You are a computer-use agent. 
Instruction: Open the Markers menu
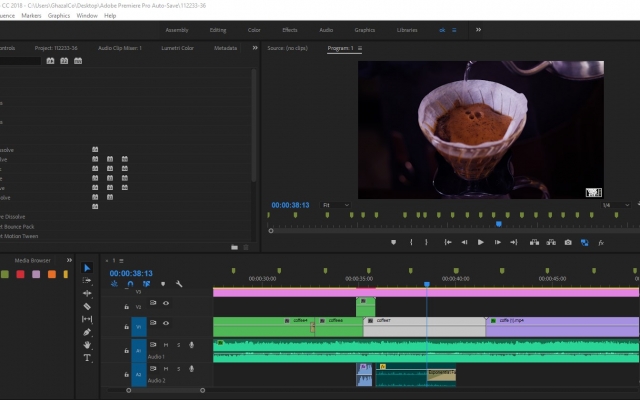tap(31, 16)
